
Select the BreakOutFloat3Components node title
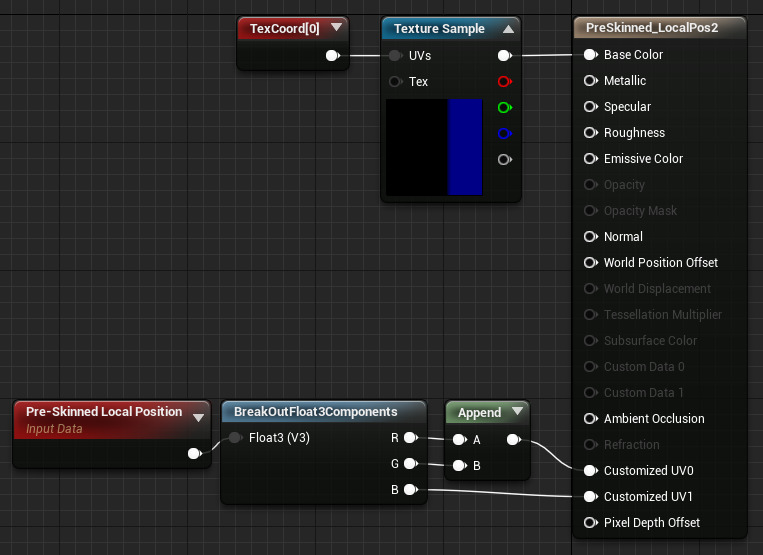[x=315, y=412]
